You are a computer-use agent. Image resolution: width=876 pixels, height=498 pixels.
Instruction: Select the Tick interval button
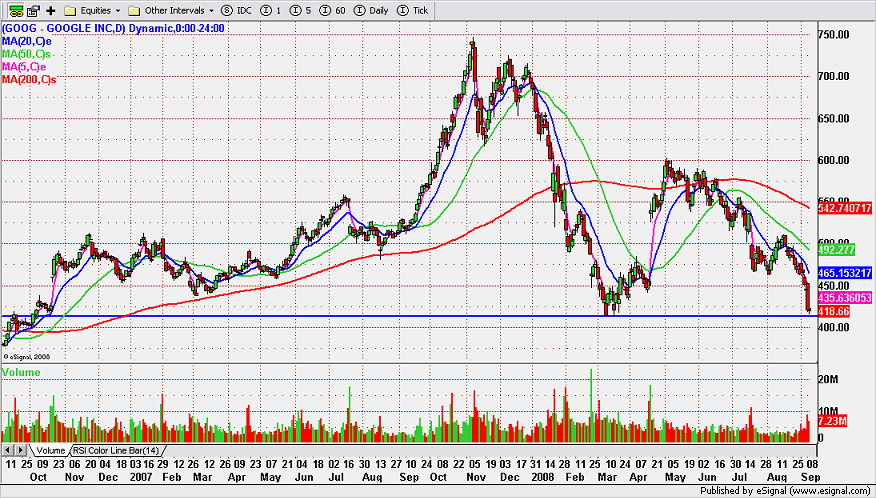412,11
